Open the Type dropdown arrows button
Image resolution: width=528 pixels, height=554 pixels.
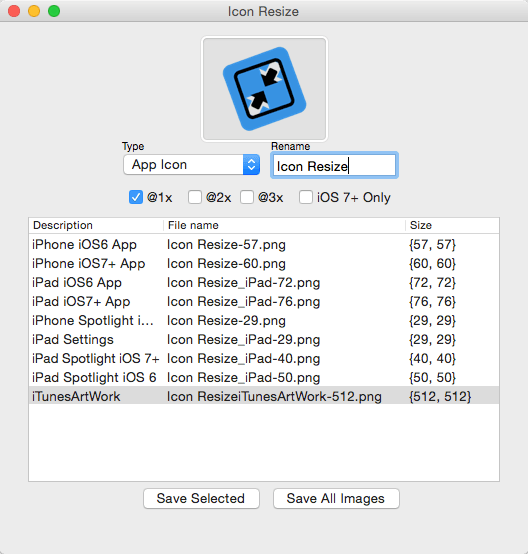click(251, 165)
